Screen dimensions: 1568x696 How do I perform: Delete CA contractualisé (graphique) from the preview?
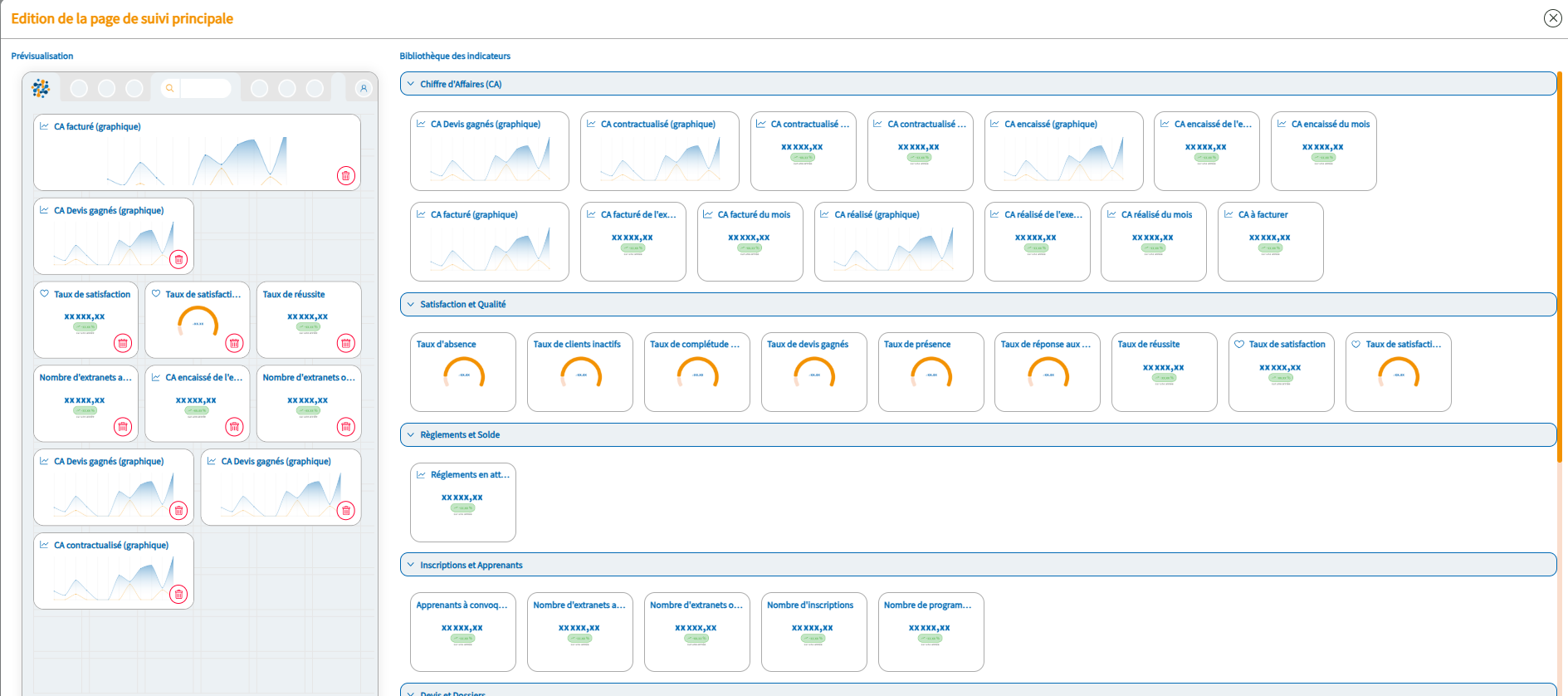click(178, 594)
